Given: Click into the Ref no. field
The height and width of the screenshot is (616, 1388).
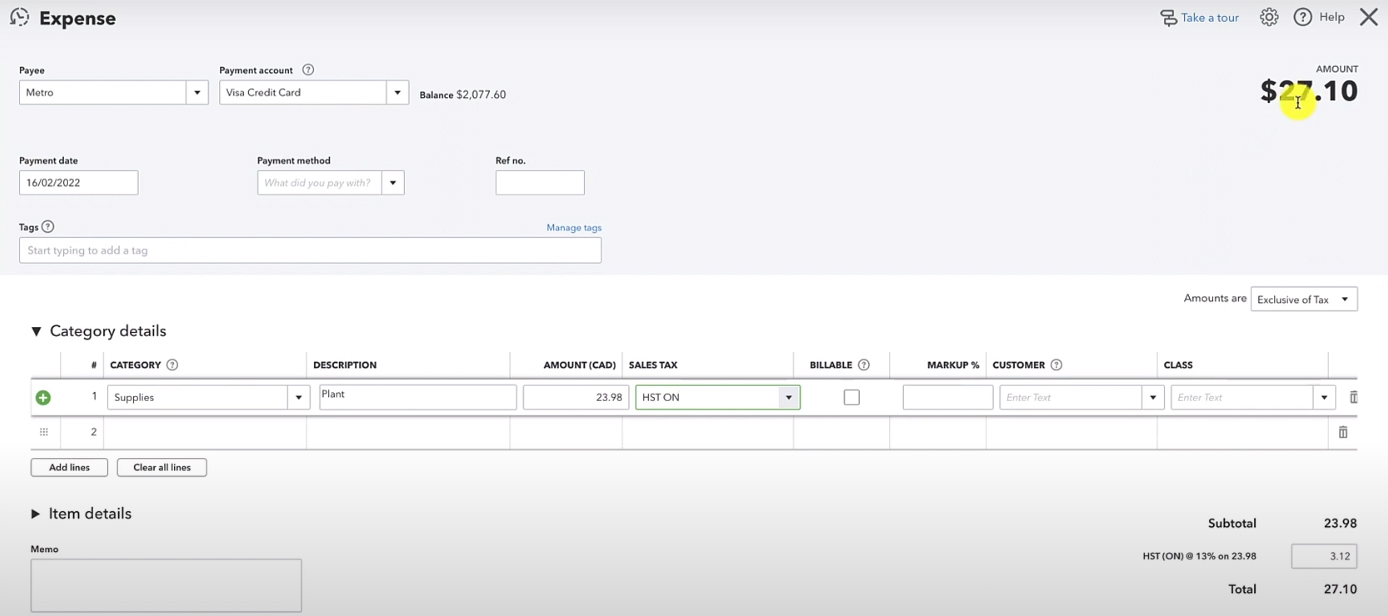Looking at the screenshot, I should click(x=540, y=183).
